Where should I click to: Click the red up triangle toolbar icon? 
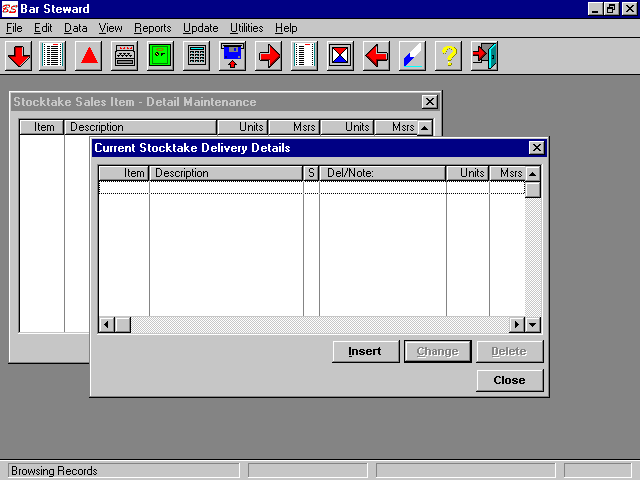(88, 56)
